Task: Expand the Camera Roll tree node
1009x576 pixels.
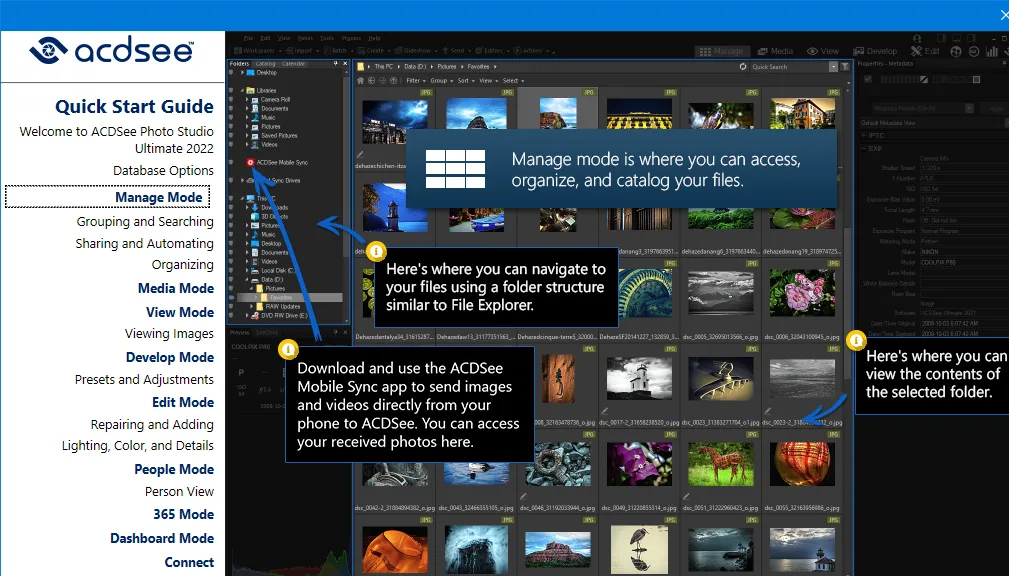Action: (247, 100)
